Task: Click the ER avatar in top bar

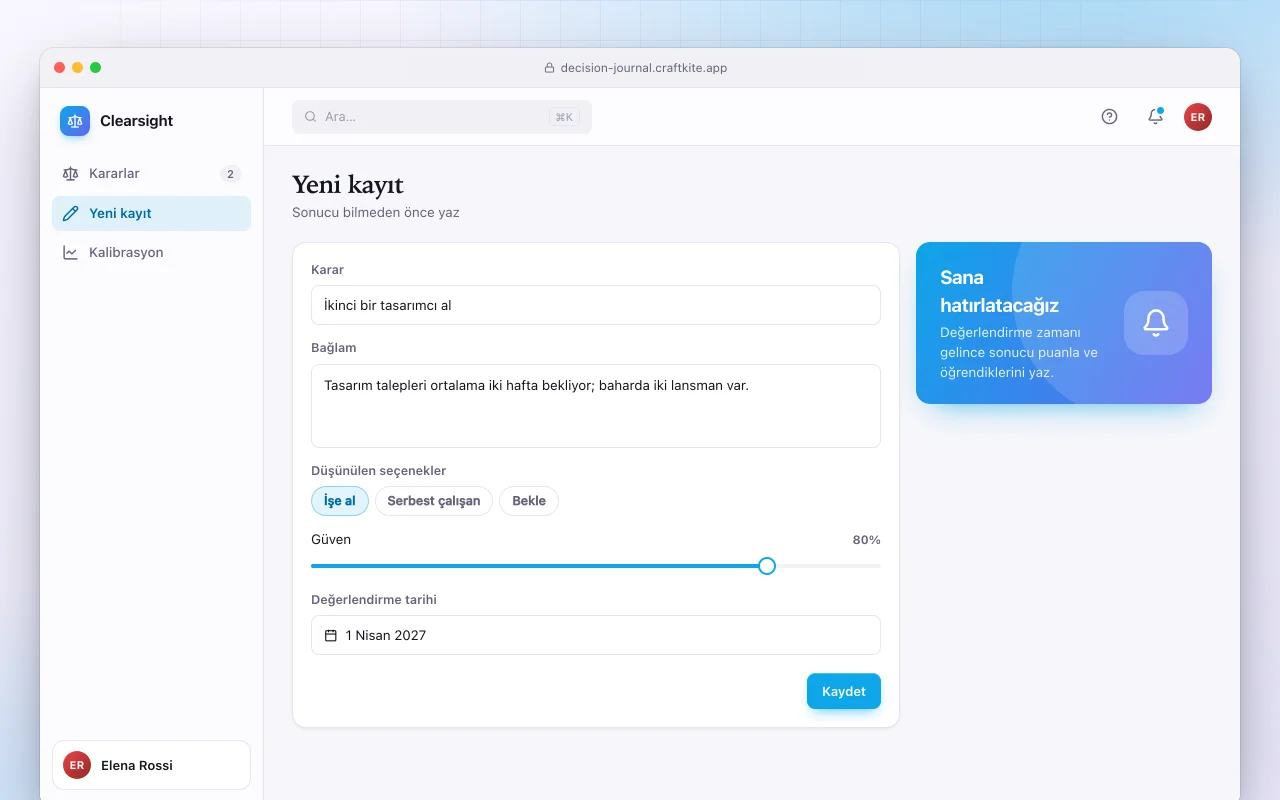Action: pos(1198,117)
